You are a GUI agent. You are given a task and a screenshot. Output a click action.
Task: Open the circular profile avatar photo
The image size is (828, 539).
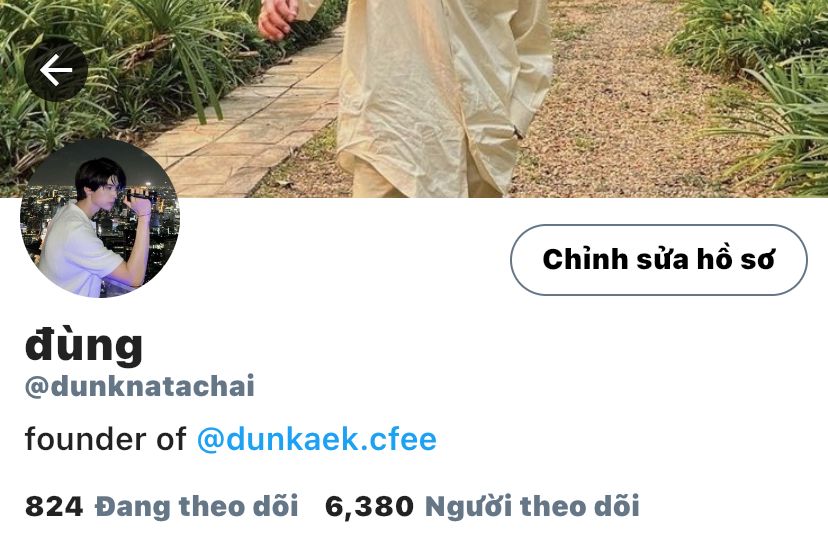[100, 218]
